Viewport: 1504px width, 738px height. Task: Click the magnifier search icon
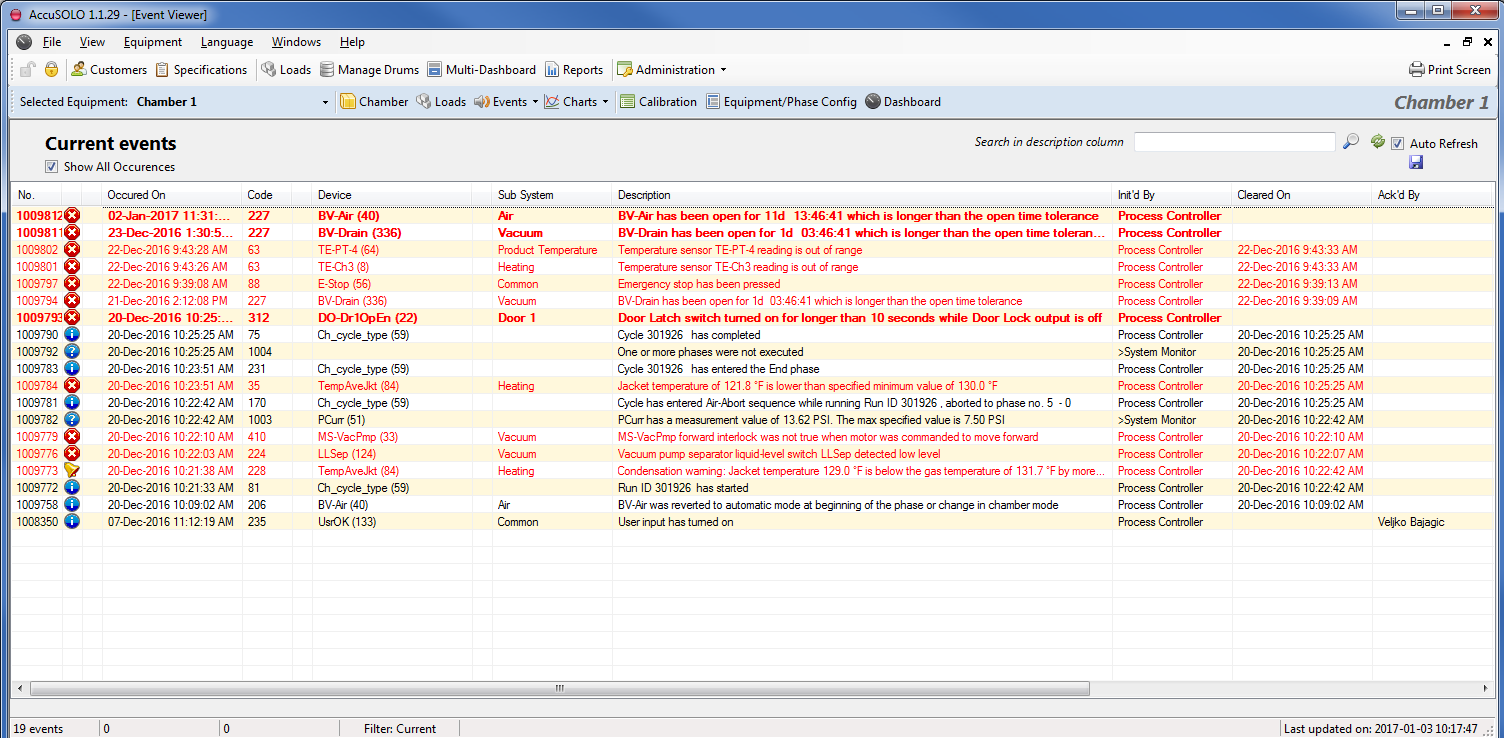click(1351, 142)
